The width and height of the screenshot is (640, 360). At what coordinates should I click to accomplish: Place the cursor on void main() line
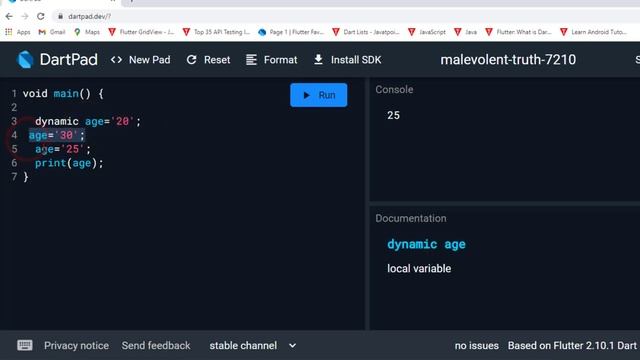click(x=63, y=93)
